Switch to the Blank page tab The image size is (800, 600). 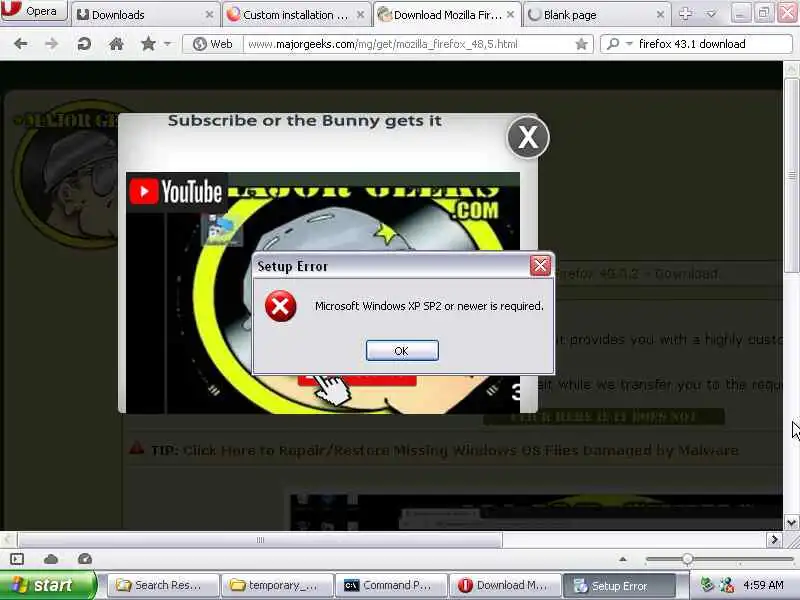[596, 15]
